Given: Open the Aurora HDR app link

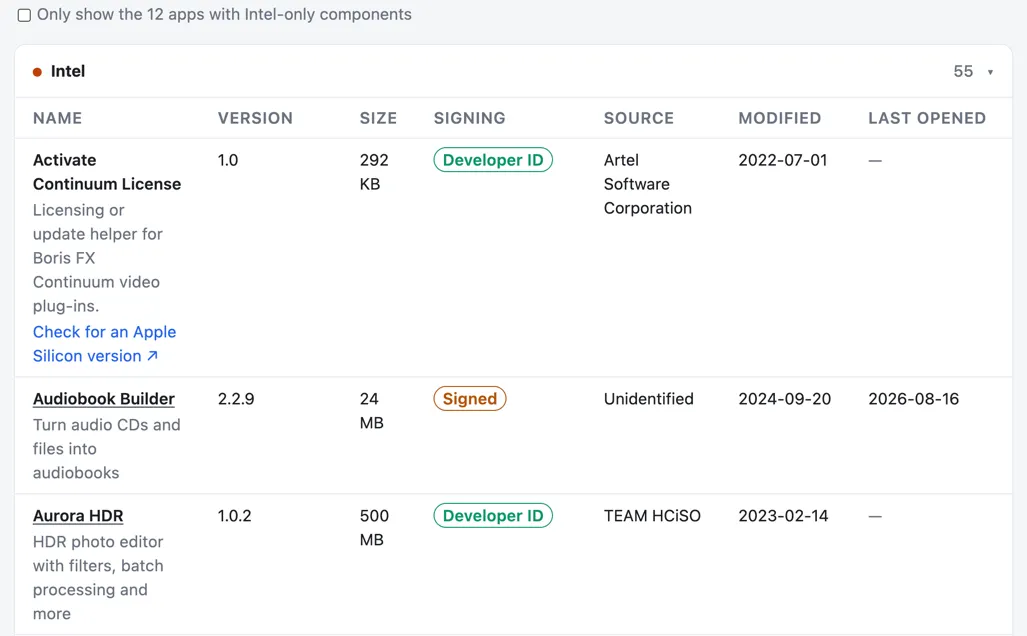Looking at the screenshot, I should coord(78,516).
